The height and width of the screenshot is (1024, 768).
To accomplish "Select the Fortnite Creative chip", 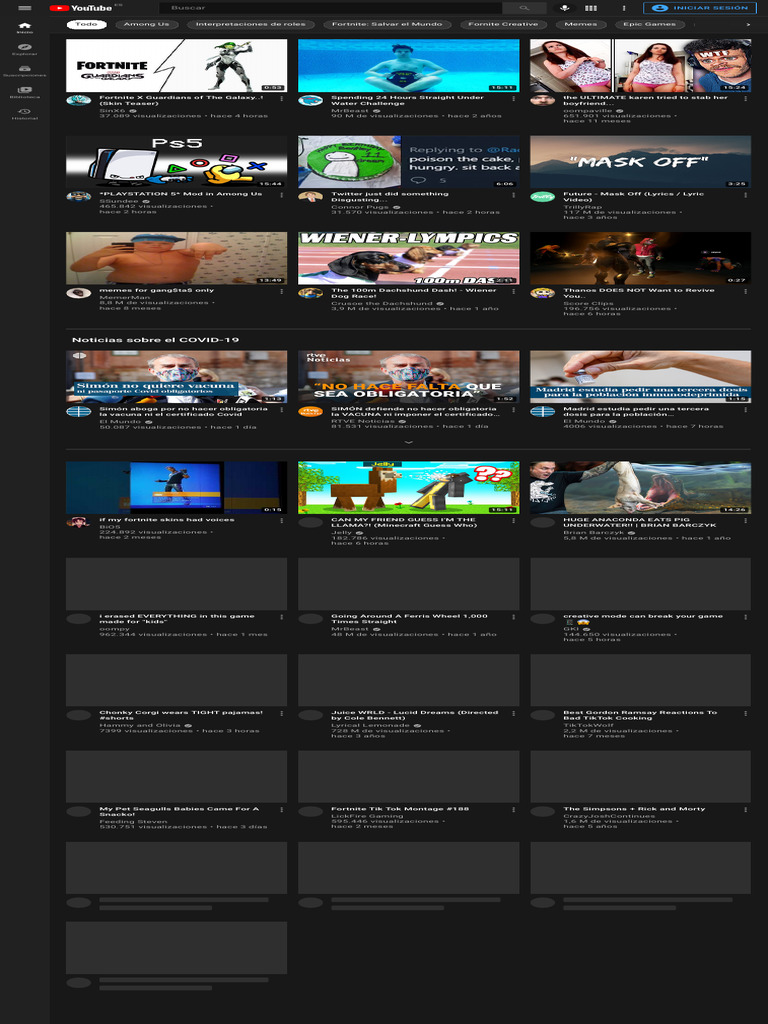I will coord(503,24).
